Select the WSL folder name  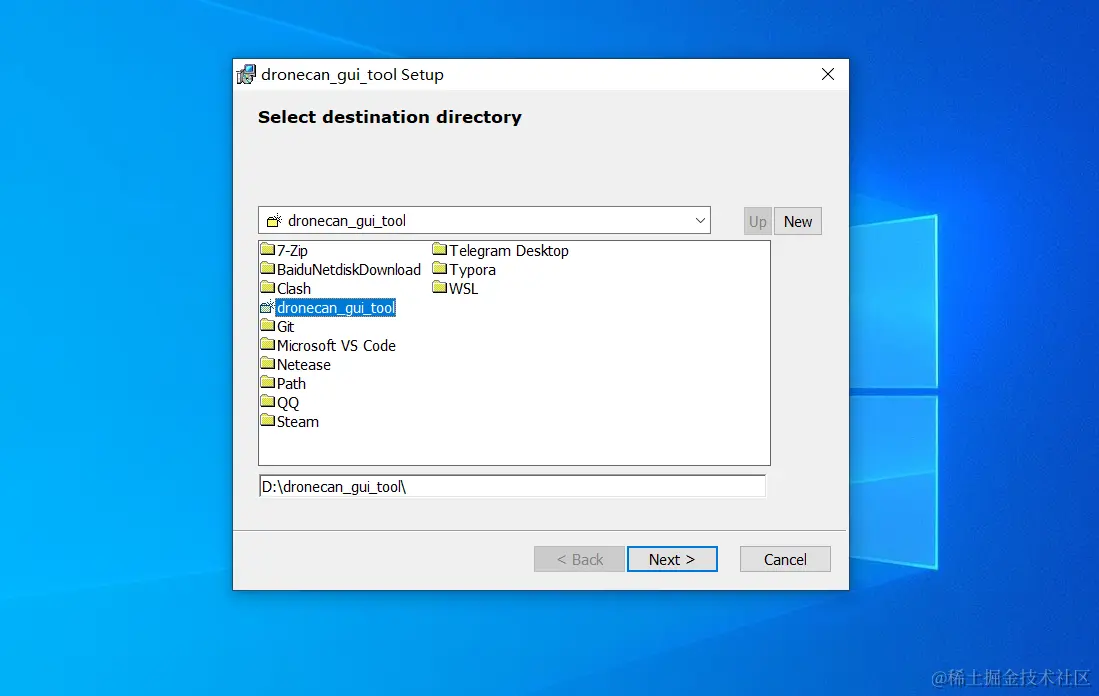point(463,288)
